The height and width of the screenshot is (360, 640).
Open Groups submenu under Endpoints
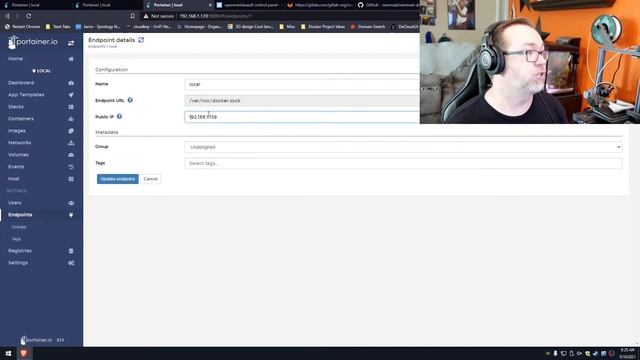point(19,227)
